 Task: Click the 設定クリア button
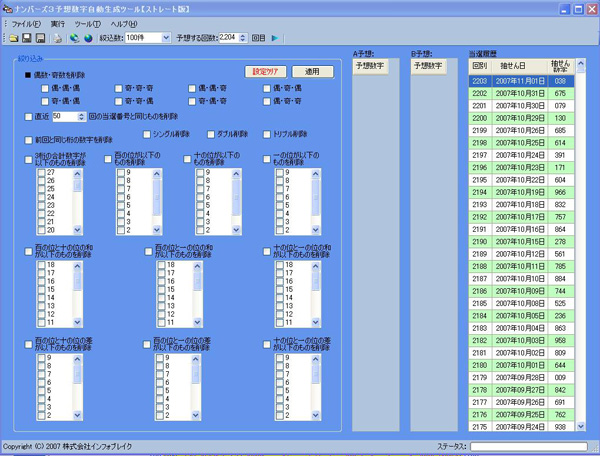click(x=267, y=72)
